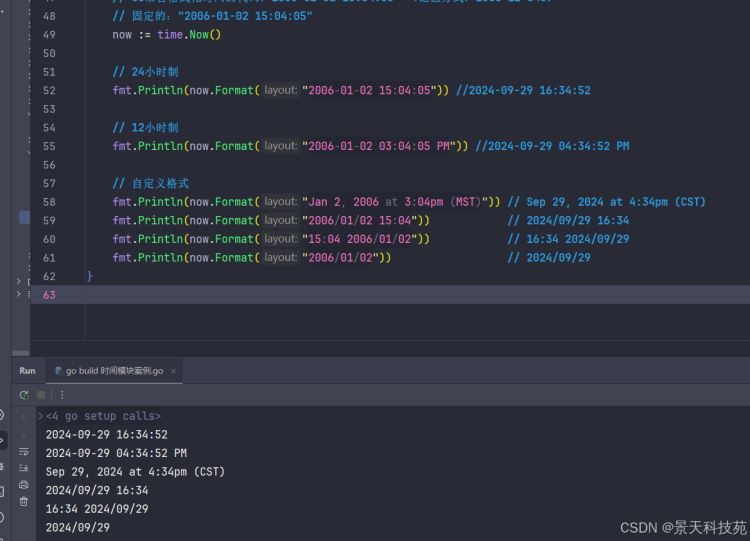750x541 pixels.
Task: Toggle soft-wrap in console output
Action: point(23,452)
